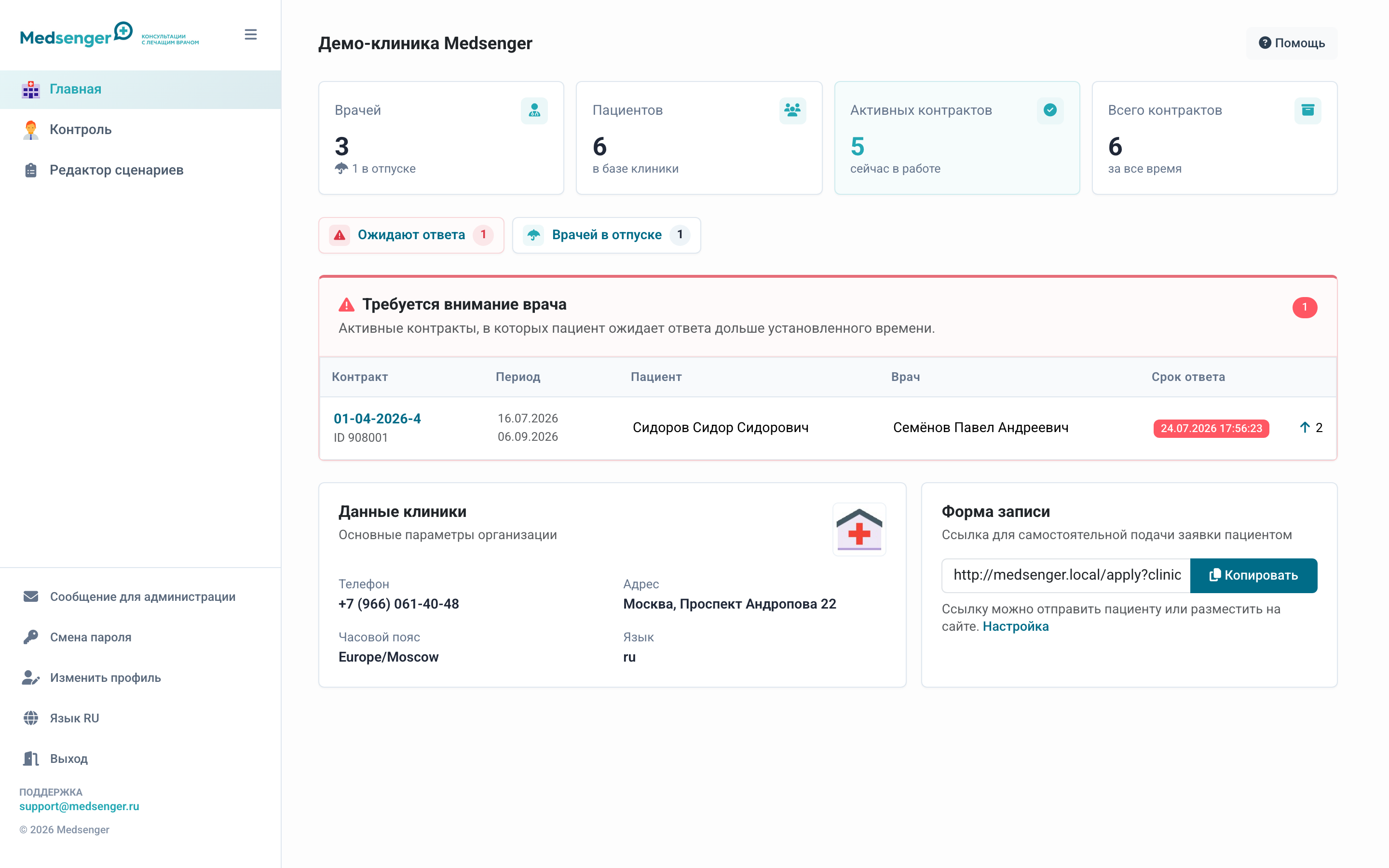Log out using Выход

point(141,759)
